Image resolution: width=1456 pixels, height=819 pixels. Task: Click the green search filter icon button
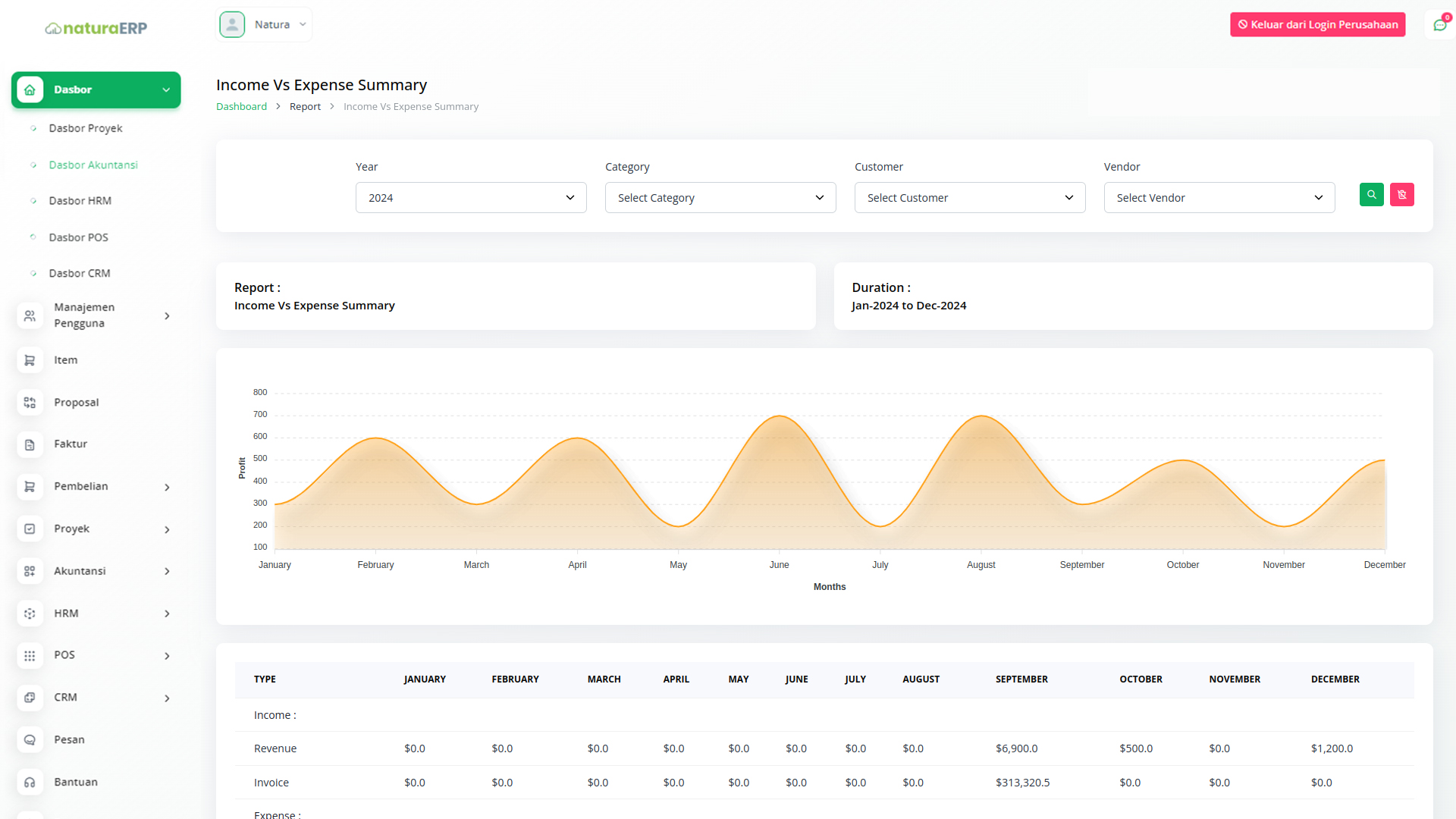tap(1371, 195)
